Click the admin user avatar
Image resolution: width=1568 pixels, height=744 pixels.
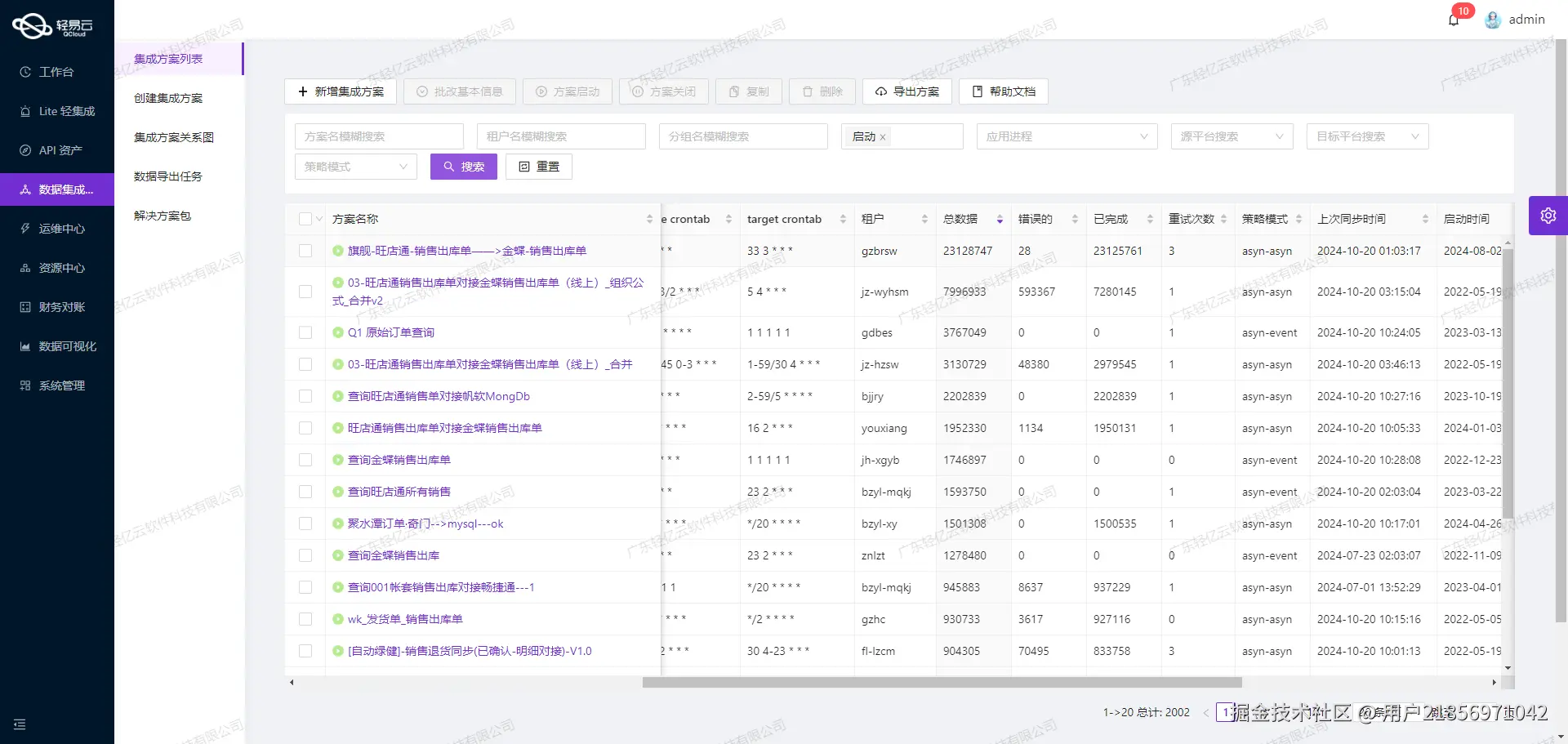1493,20
